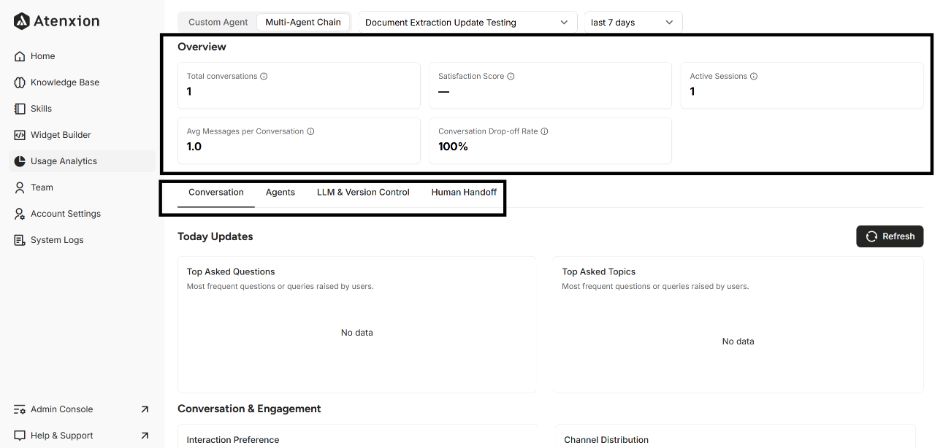Click the Active Sessions card

(x=802, y=85)
